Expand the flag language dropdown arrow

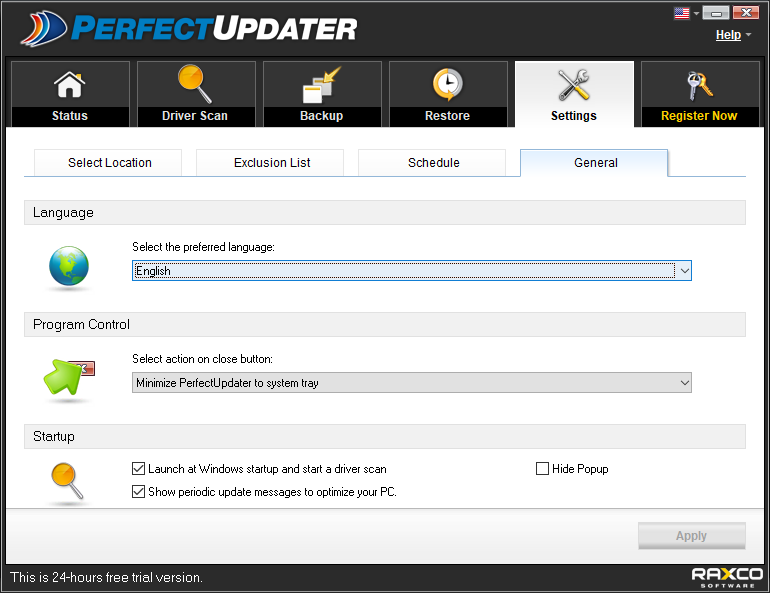coord(696,13)
